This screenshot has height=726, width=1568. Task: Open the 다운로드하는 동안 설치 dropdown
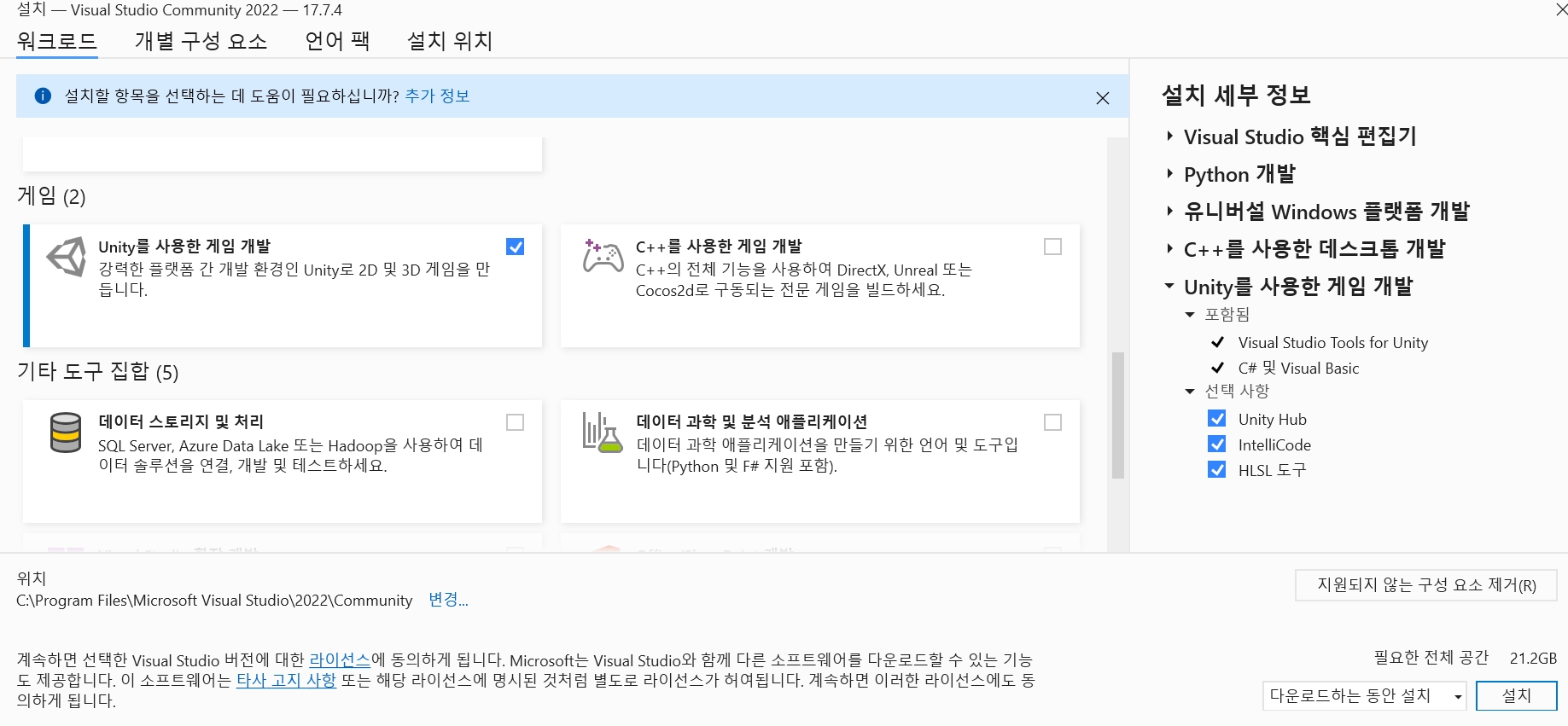tap(1364, 695)
